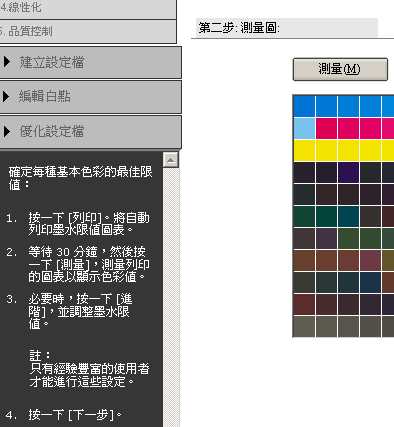Select the teal patch in green row
The height and width of the screenshot is (427, 394).
pyautogui.click(x=348, y=217)
